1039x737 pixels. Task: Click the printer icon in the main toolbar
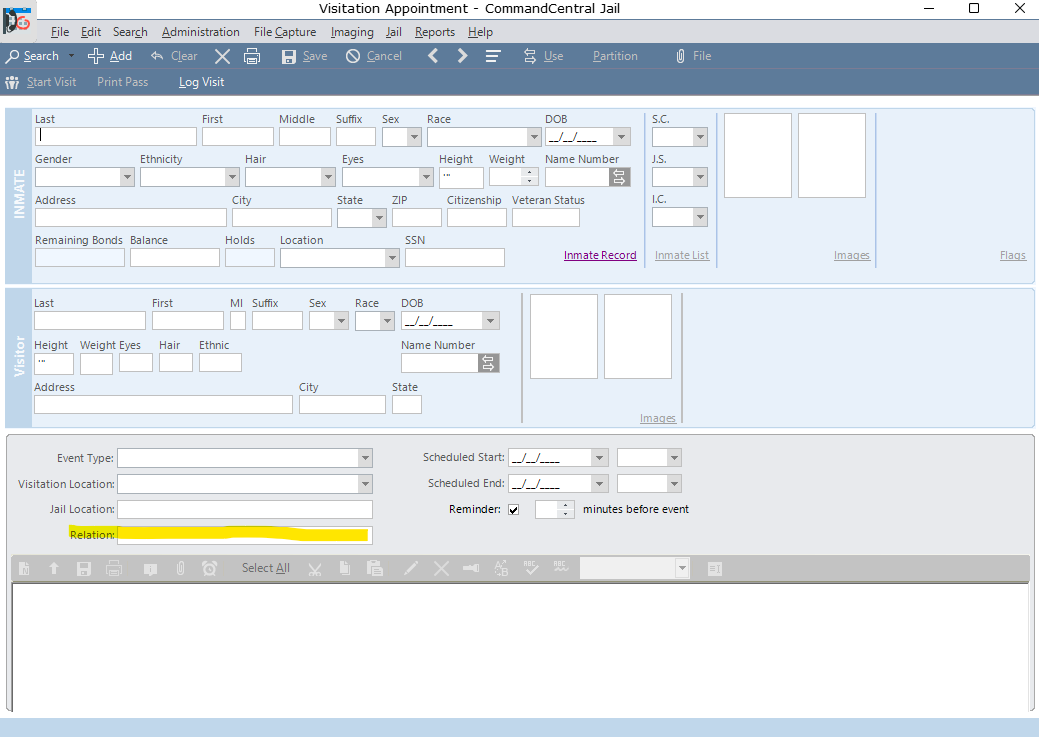pyautogui.click(x=252, y=56)
